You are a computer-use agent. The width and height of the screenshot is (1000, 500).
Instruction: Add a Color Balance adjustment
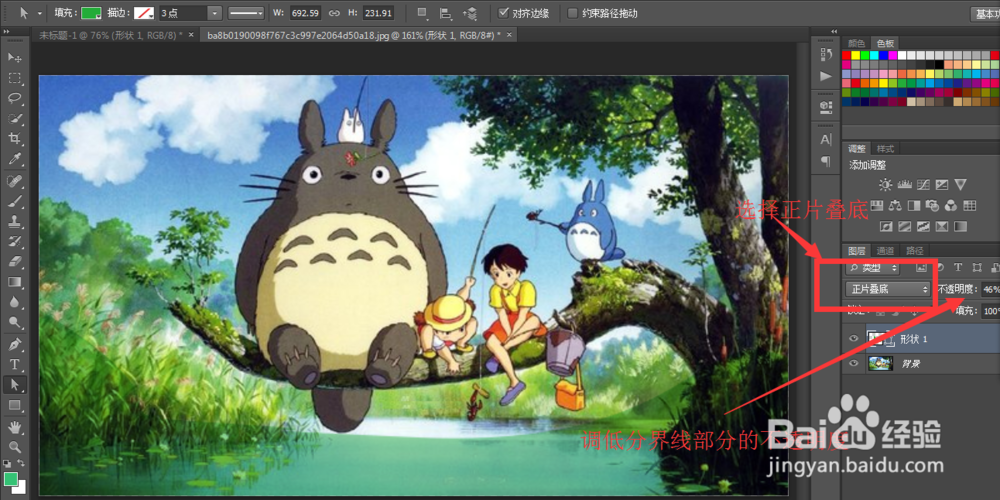point(895,205)
